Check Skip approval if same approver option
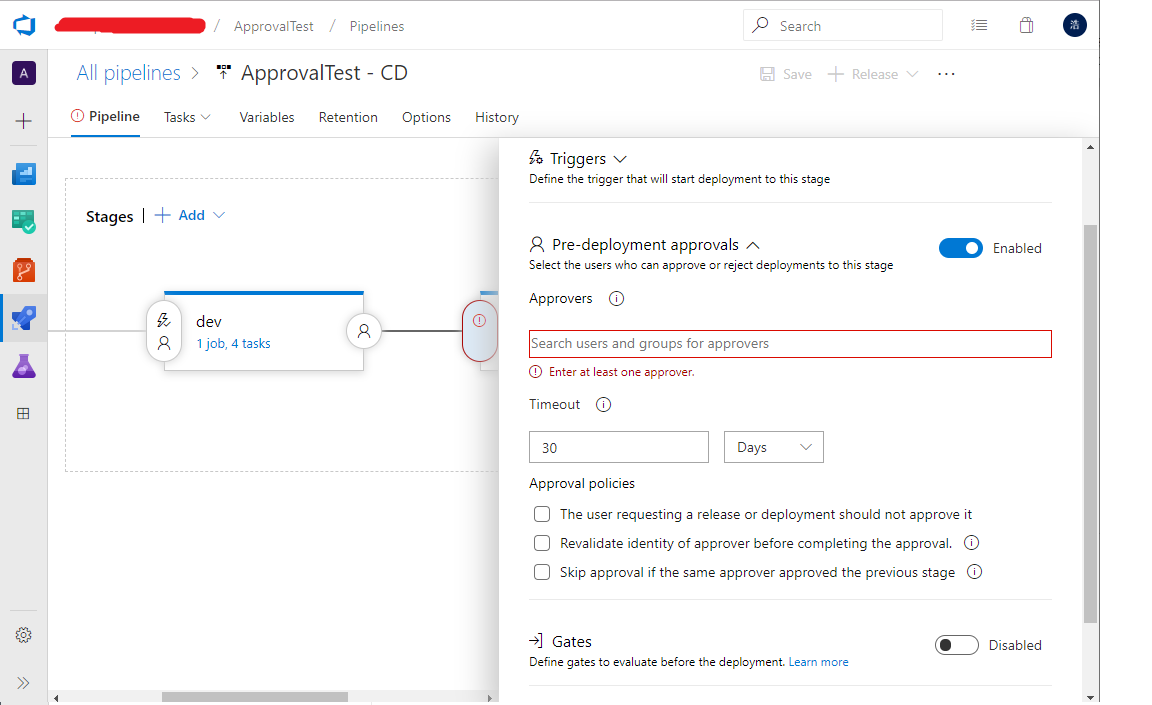1152x705 pixels. 541,572
